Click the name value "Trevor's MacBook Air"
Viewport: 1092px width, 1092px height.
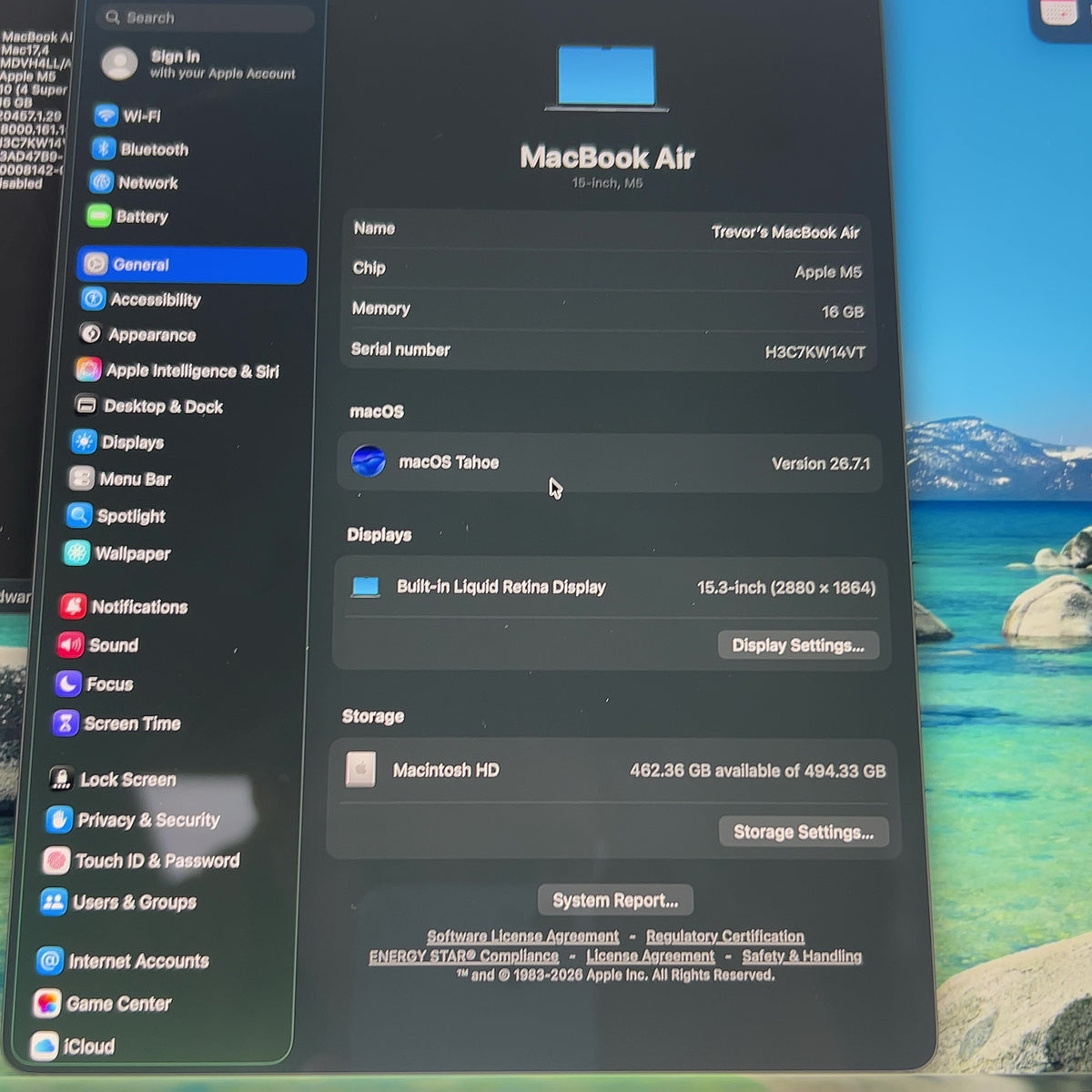click(x=785, y=232)
